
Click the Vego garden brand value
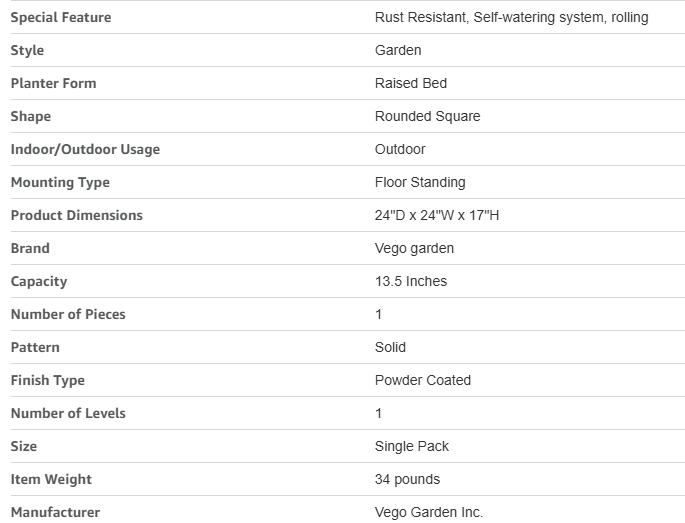point(414,248)
